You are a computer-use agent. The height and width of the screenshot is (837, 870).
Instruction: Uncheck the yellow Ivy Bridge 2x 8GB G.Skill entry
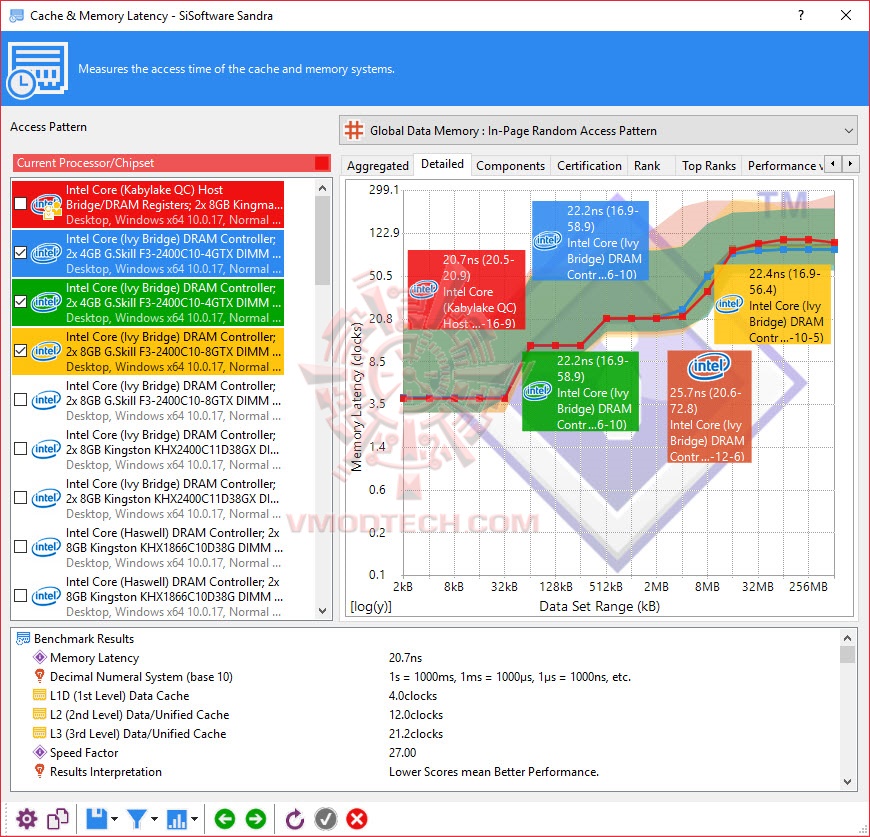[21, 351]
